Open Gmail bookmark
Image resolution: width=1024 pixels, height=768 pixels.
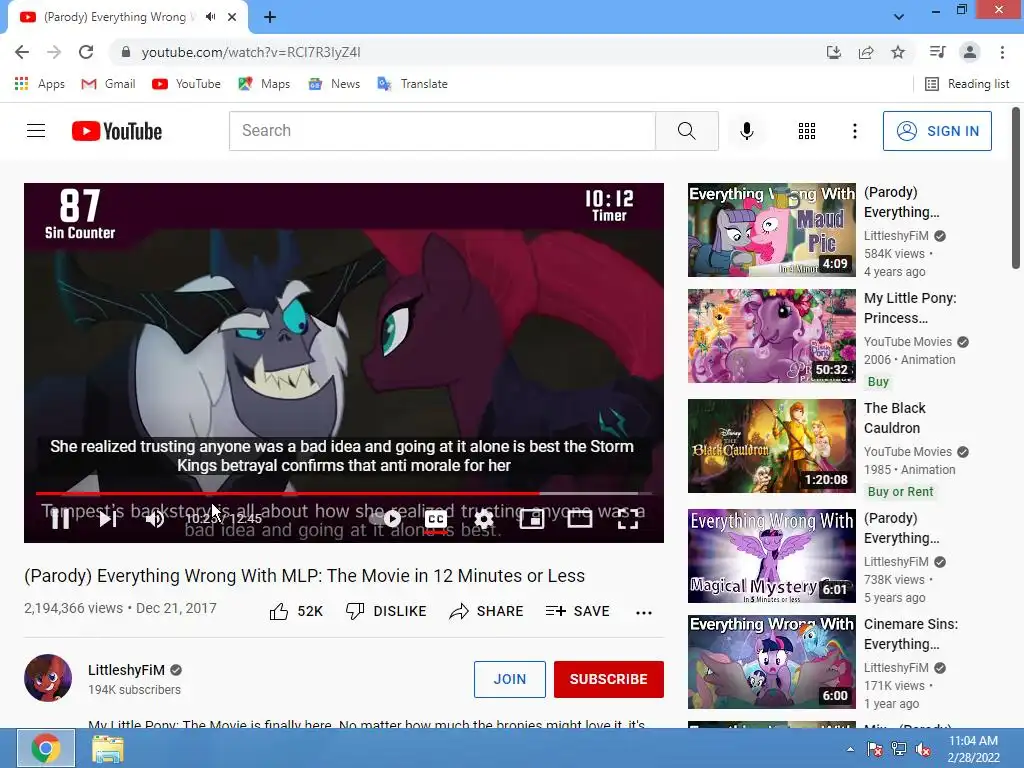tap(108, 84)
